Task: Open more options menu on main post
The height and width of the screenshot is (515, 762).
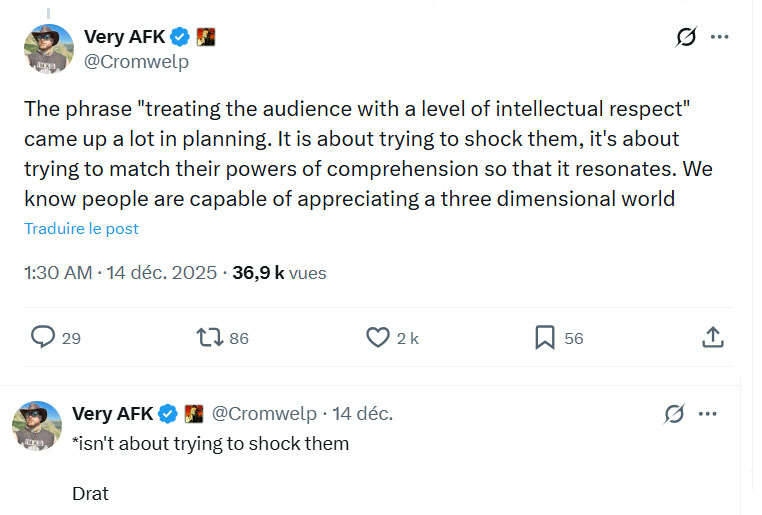Action: click(x=720, y=38)
